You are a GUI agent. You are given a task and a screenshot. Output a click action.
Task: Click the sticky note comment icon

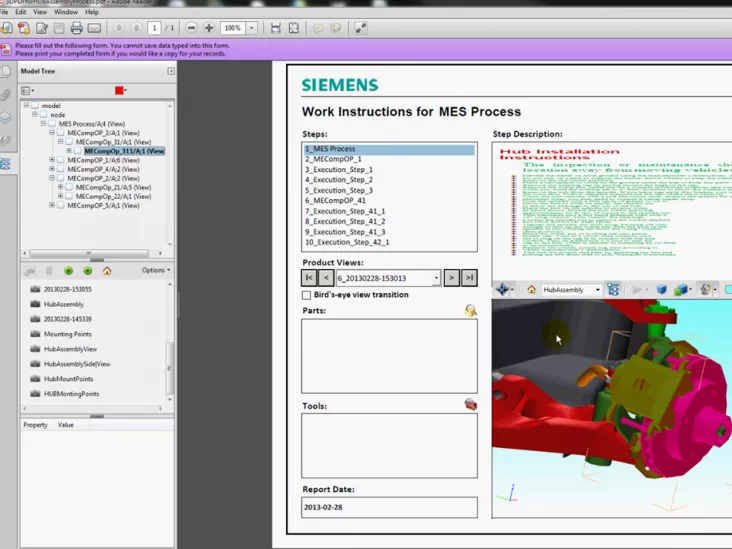click(x=318, y=28)
